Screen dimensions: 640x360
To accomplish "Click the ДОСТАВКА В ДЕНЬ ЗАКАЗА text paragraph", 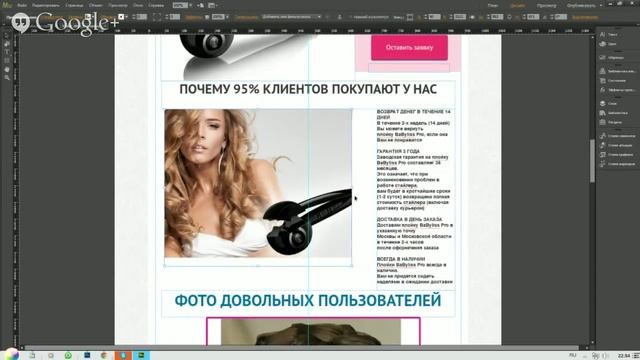I will 415,233.
